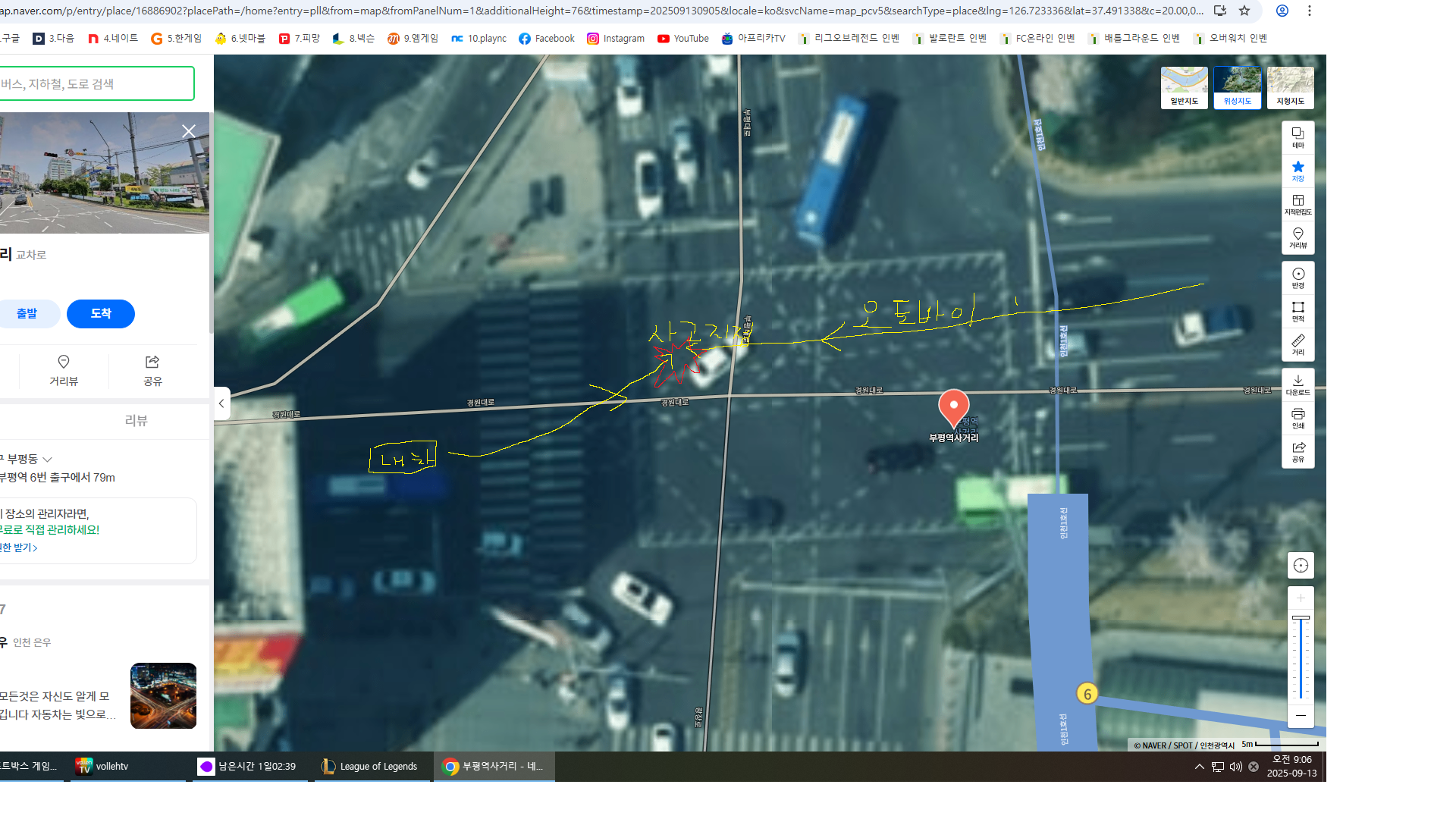Click the 출발 button
This screenshot has width=1456, height=819.
[27, 314]
